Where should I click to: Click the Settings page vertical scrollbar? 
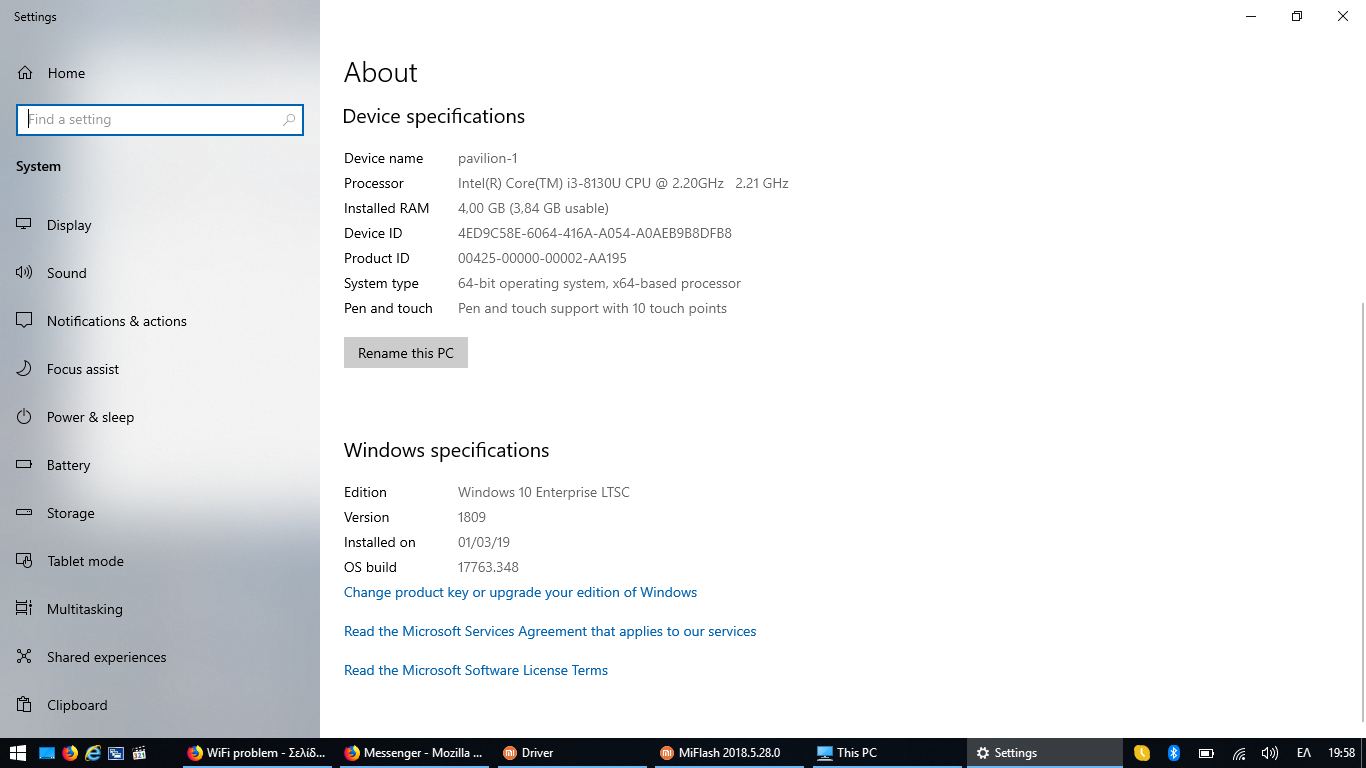pyautogui.click(x=1362, y=510)
